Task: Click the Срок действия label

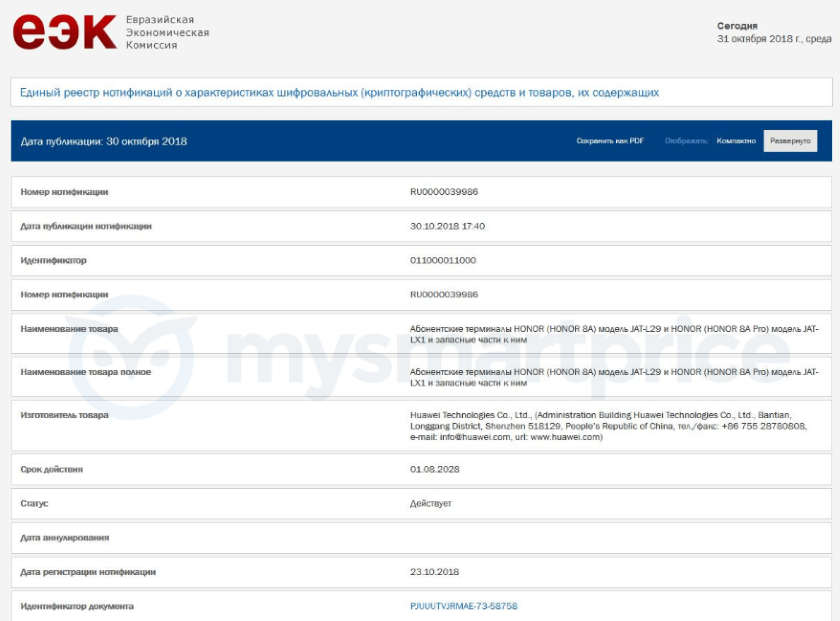Action: pos(51,469)
